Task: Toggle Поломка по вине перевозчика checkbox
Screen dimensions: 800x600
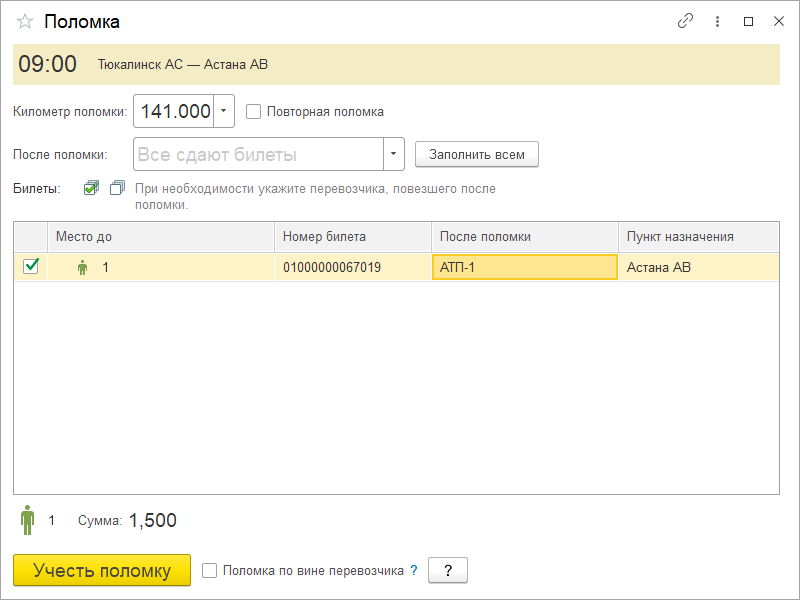Action: pos(210,571)
